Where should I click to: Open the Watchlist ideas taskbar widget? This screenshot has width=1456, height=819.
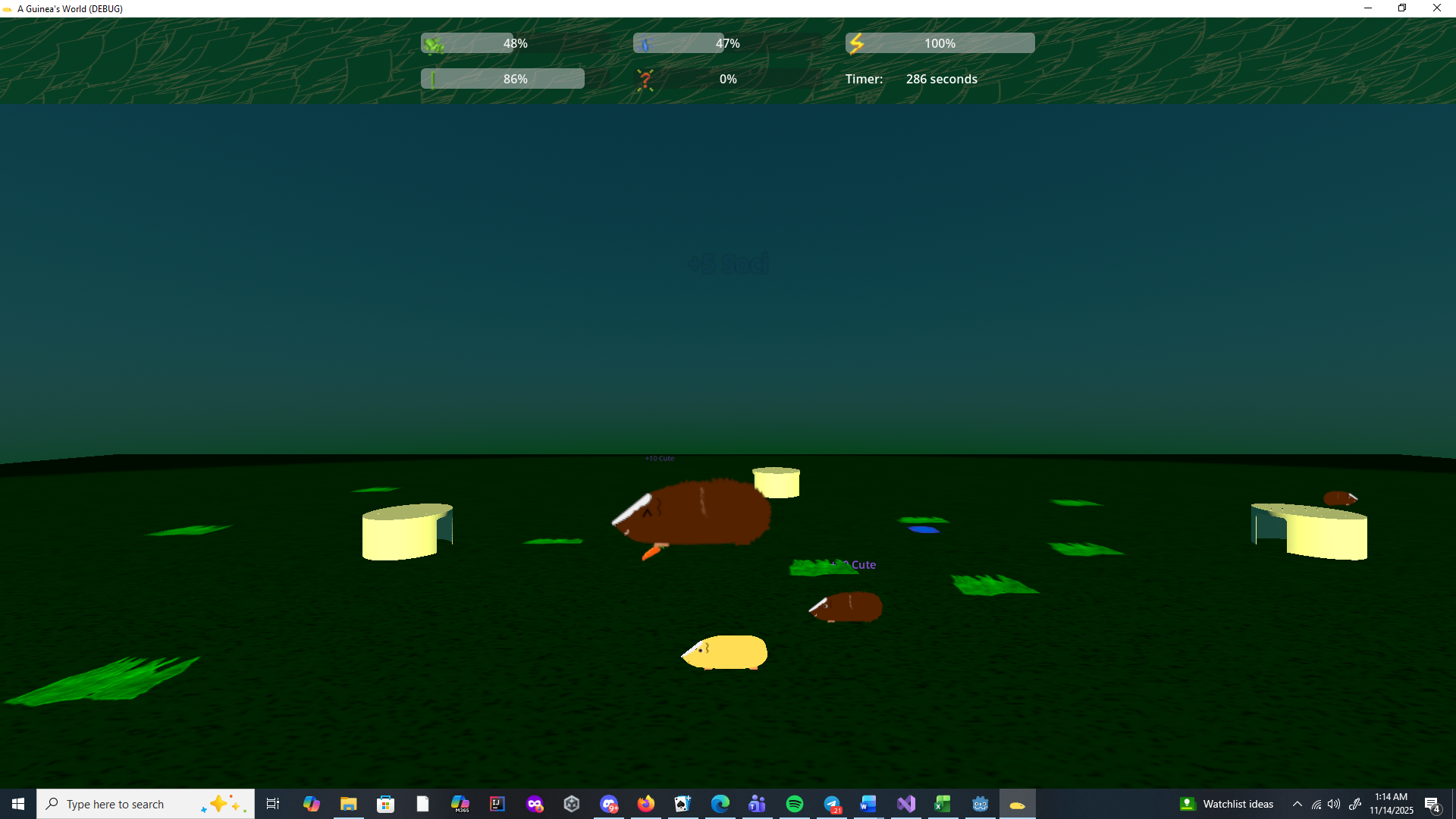coord(1227,804)
